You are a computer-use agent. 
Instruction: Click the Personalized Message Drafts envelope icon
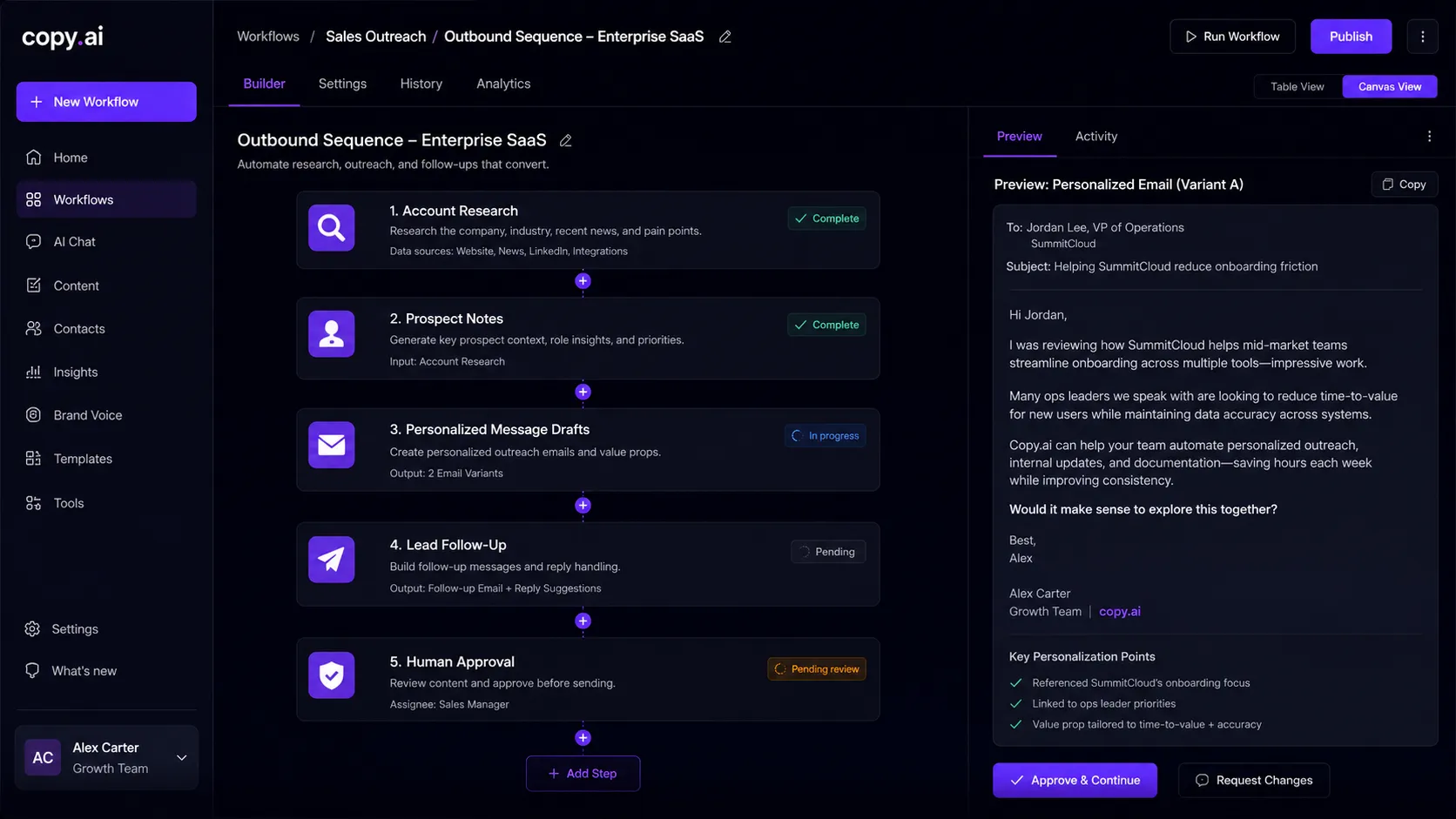coord(332,445)
